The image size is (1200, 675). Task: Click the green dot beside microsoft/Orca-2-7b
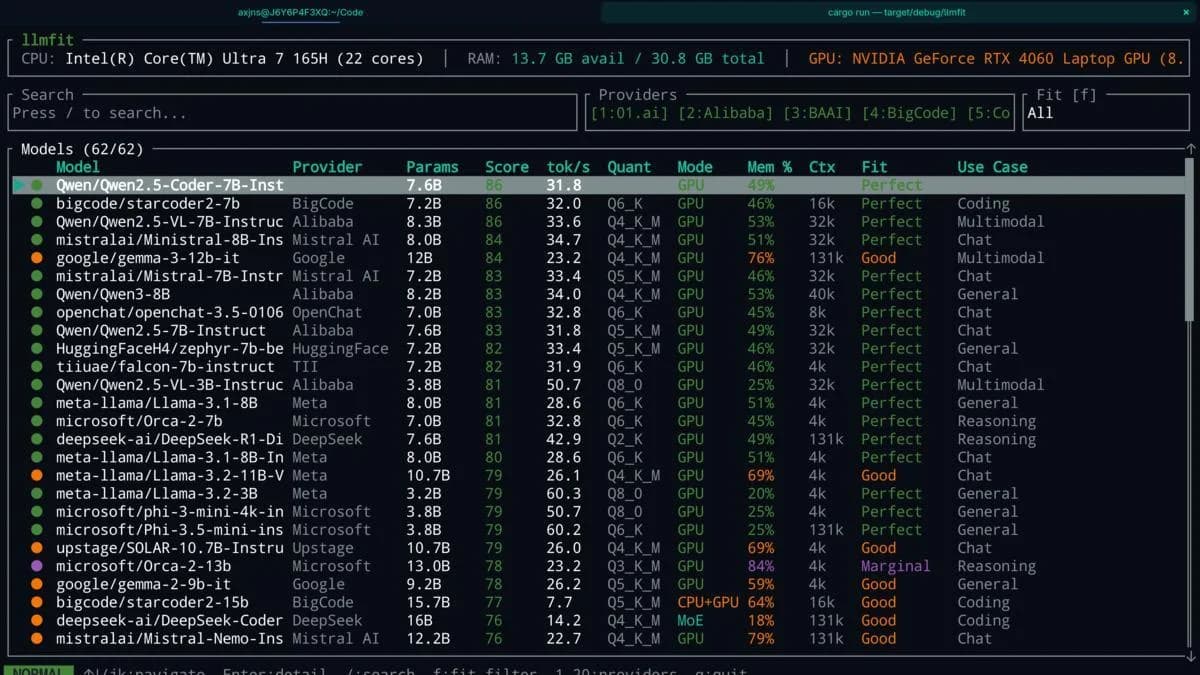point(37,421)
